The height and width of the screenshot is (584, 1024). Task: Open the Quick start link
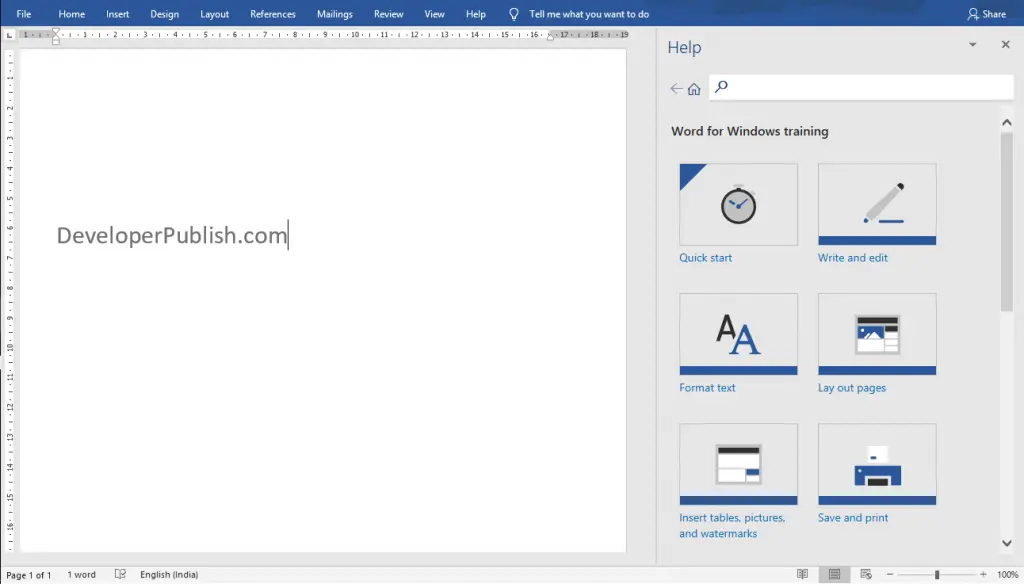pos(705,258)
